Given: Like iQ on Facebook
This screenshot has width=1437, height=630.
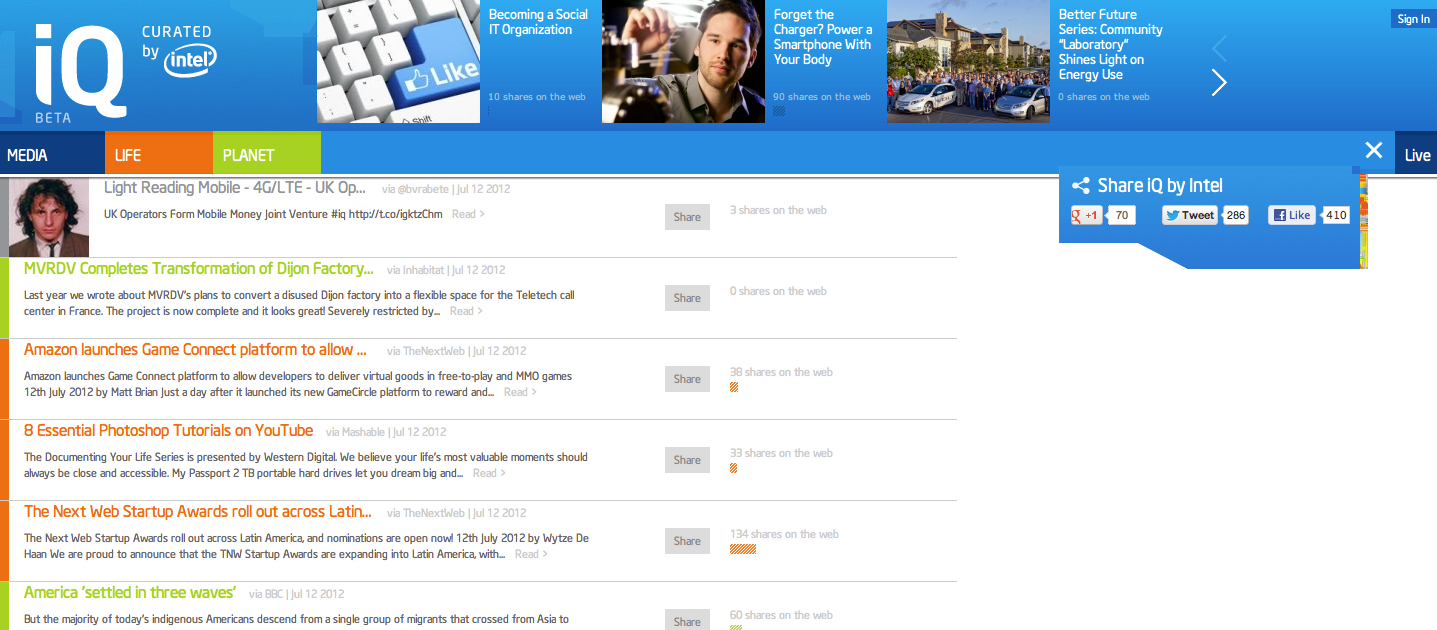Looking at the screenshot, I should point(1292,215).
